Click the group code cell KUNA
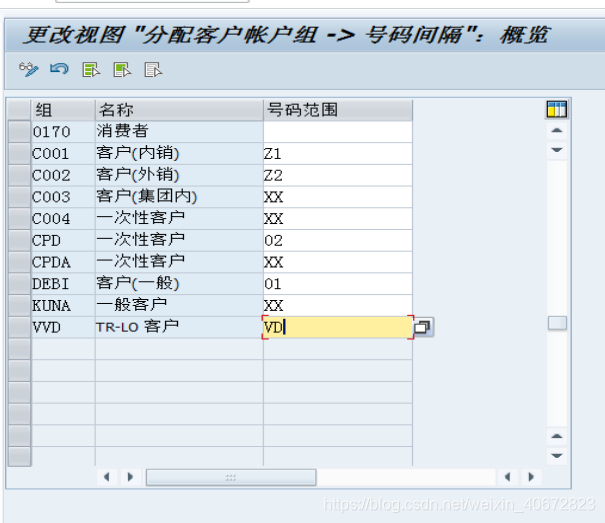Image resolution: width=605 pixels, height=523 pixels. [63, 305]
